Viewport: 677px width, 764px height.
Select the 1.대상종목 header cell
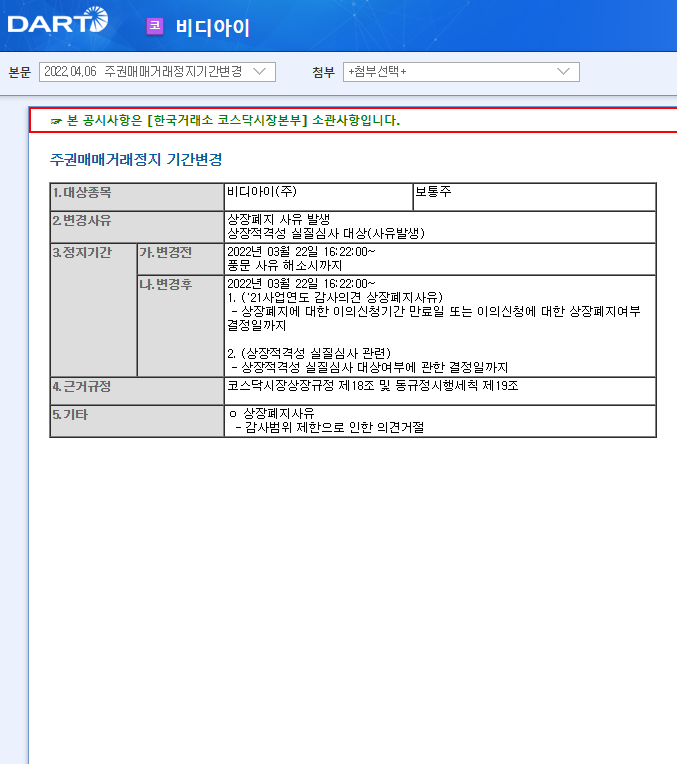[137, 197]
